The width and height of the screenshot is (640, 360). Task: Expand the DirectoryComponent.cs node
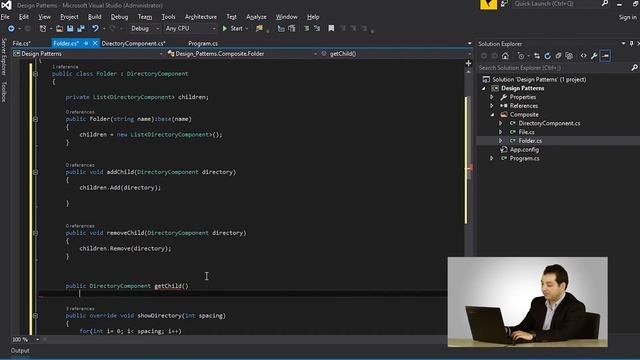[x=501, y=123]
